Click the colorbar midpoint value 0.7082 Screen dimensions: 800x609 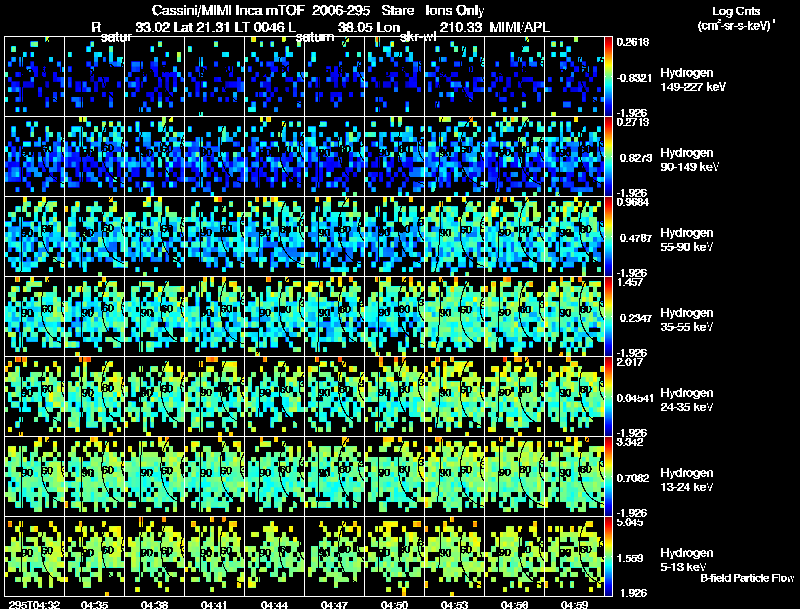tap(634, 478)
